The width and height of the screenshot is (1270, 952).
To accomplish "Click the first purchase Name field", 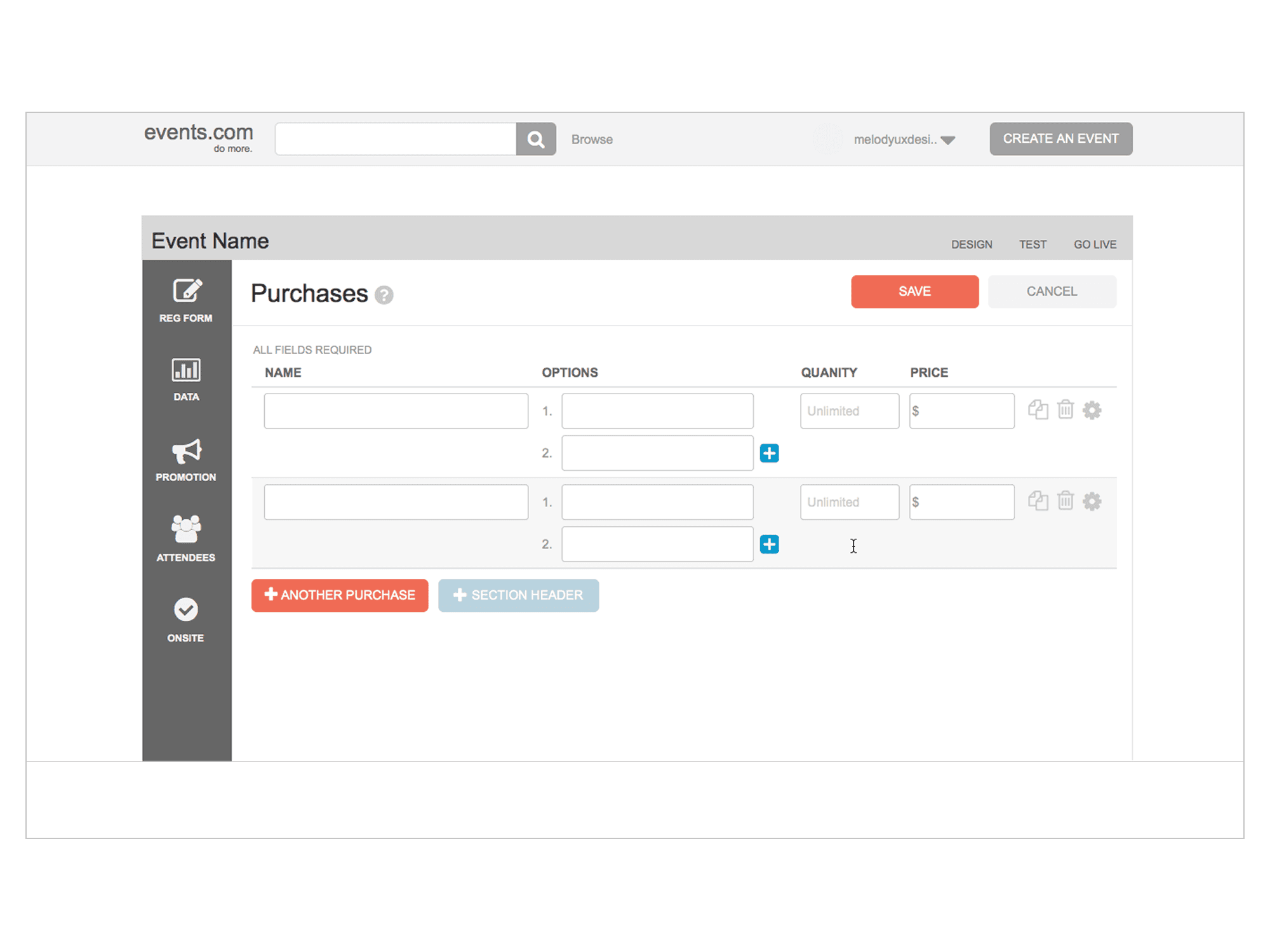I will pyautogui.click(x=396, y=411).
